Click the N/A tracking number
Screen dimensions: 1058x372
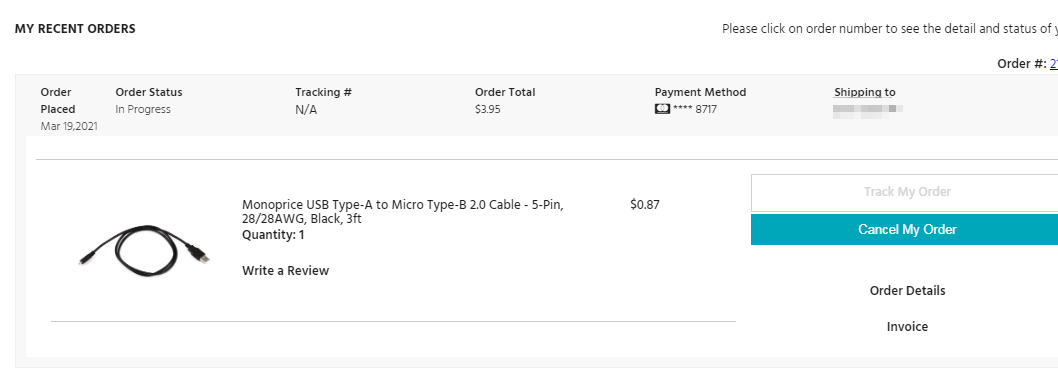tap(306, 110)
